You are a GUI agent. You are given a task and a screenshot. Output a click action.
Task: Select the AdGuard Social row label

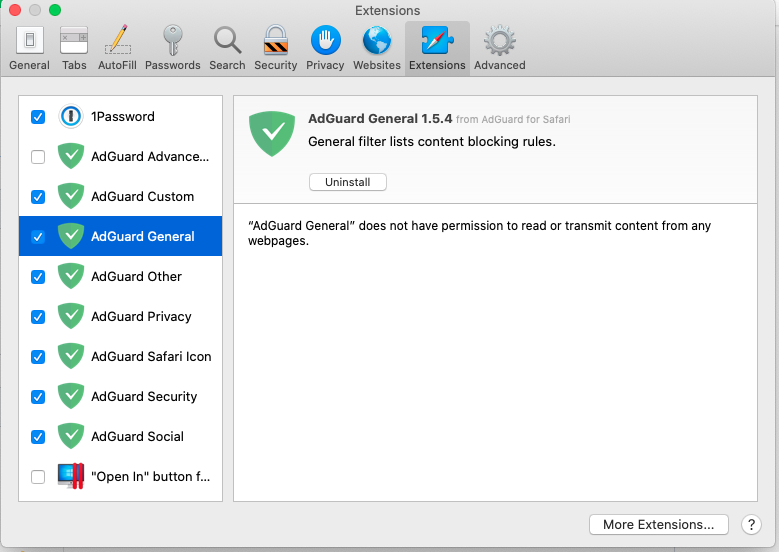pyautogui.click(x=138, y=436)
